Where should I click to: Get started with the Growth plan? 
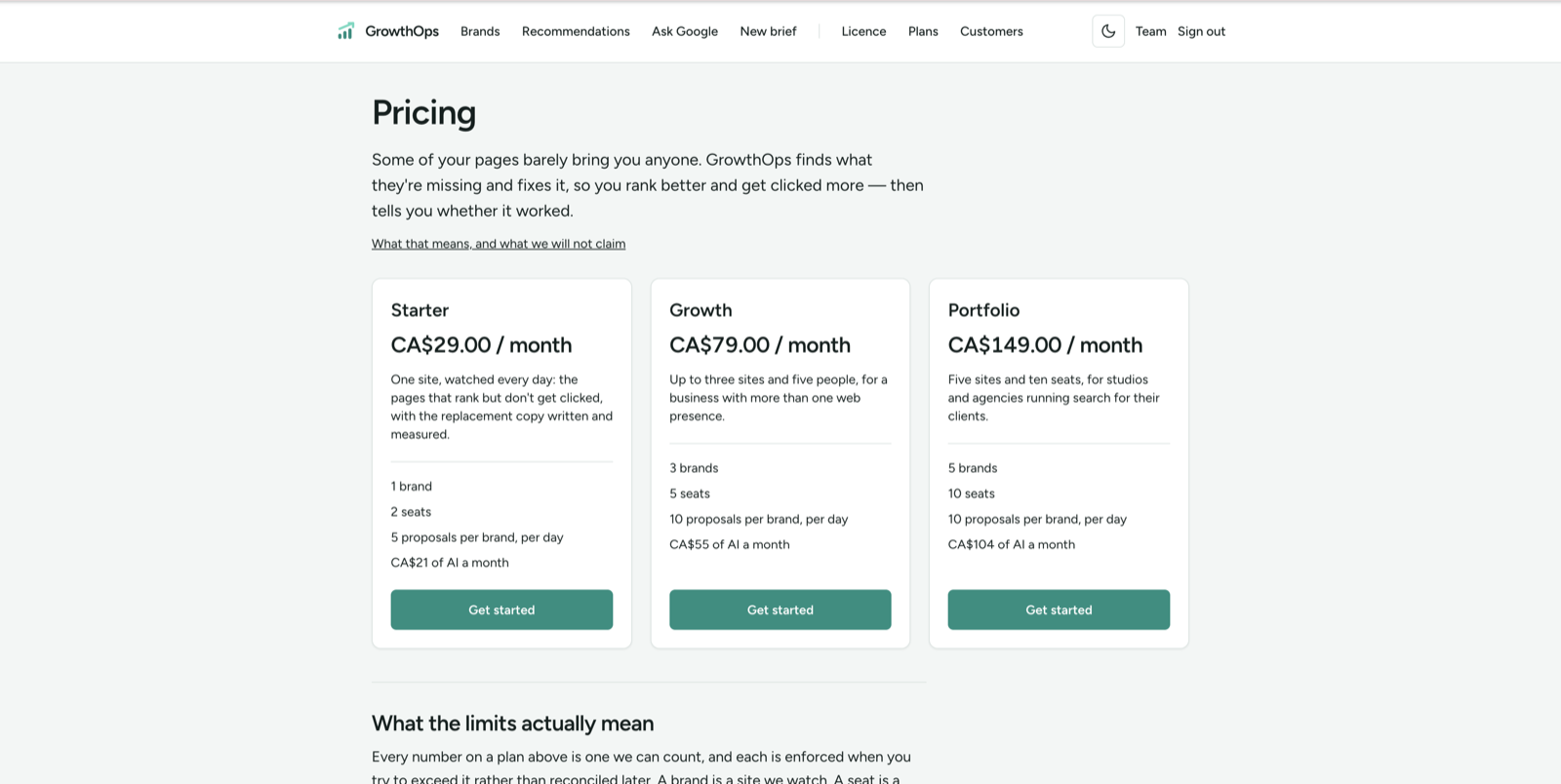tap(780, 609)
